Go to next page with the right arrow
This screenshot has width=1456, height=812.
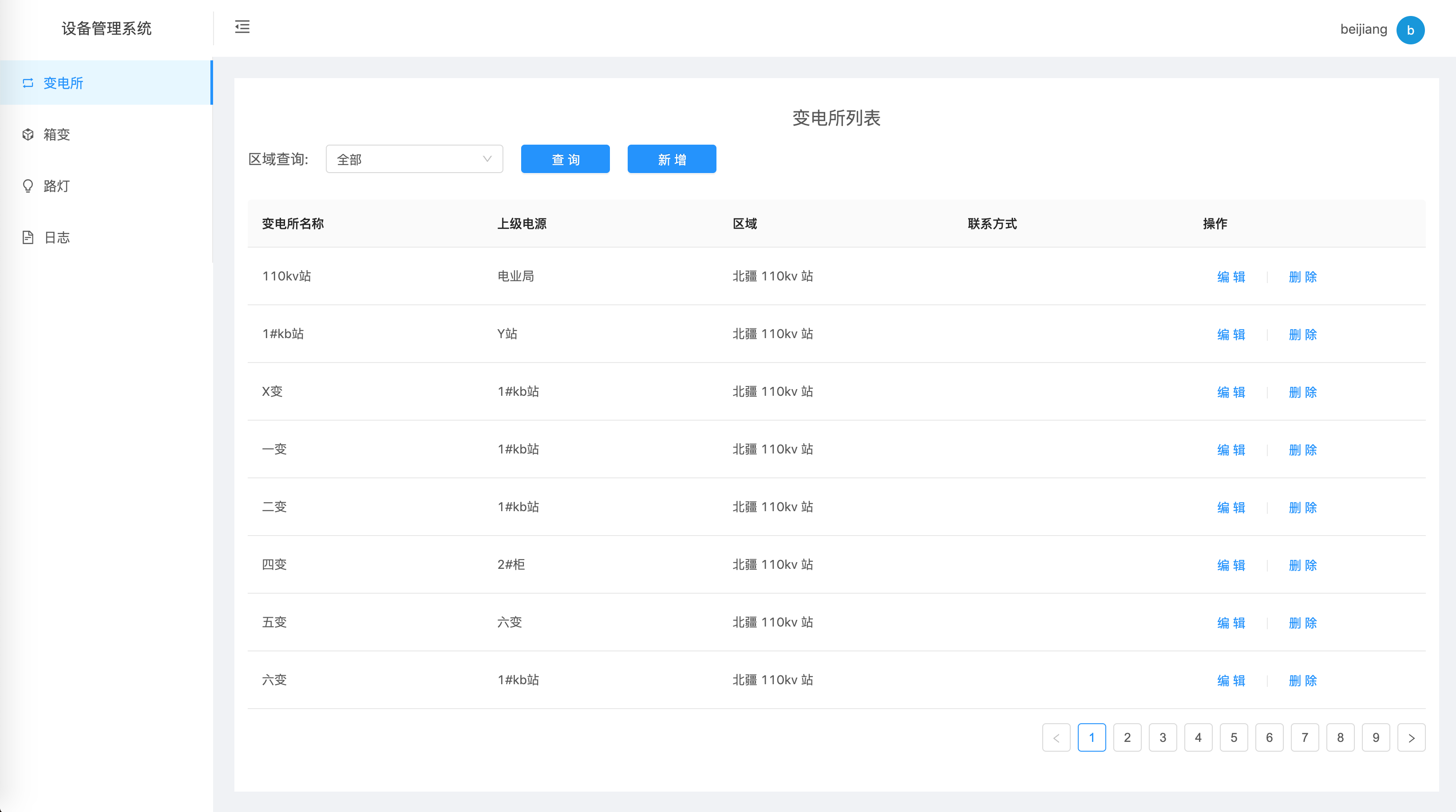[x=1411, y=737]
